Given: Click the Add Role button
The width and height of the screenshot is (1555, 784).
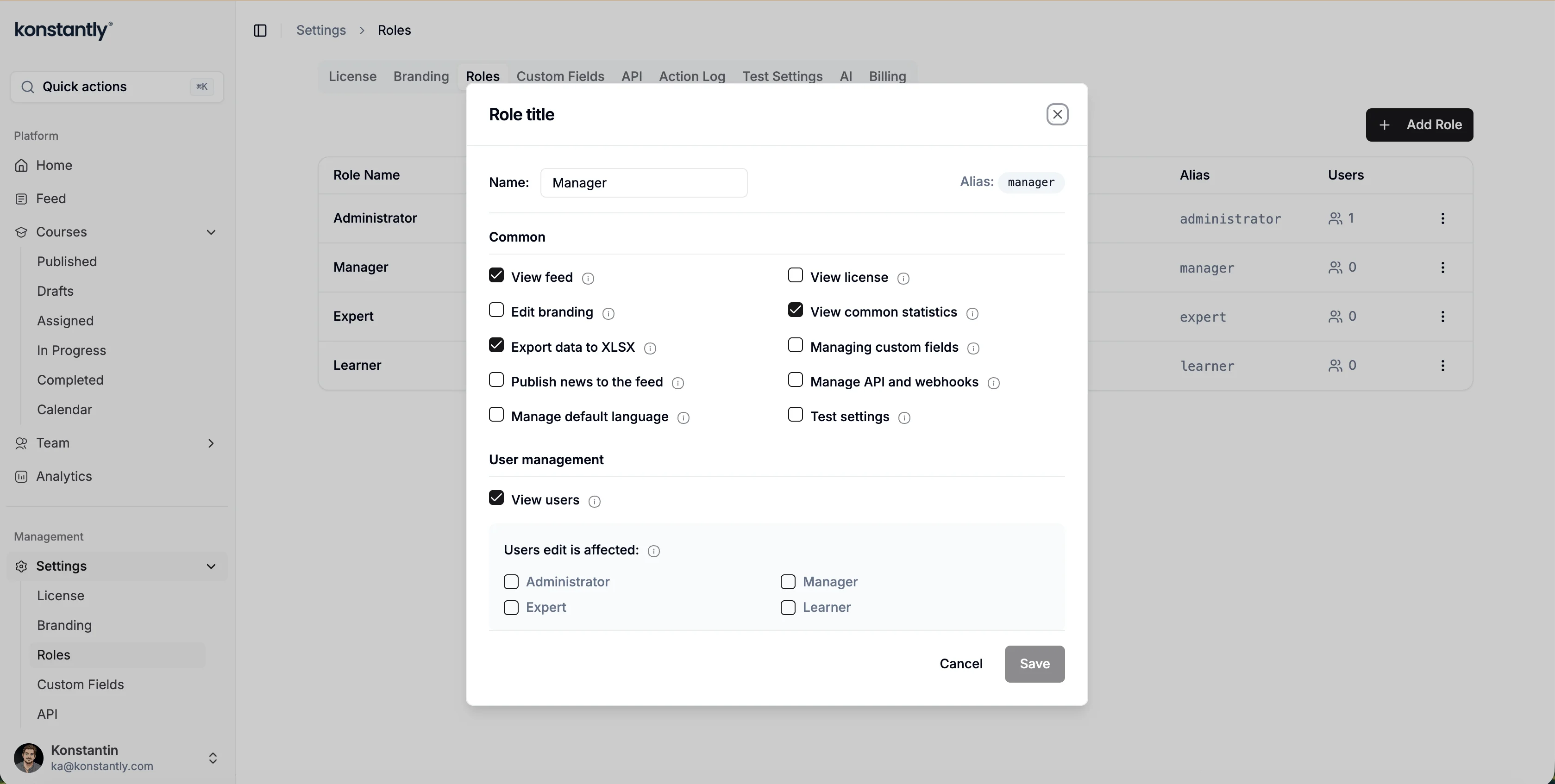Looking at the screenshot, I should point(1419,125).
